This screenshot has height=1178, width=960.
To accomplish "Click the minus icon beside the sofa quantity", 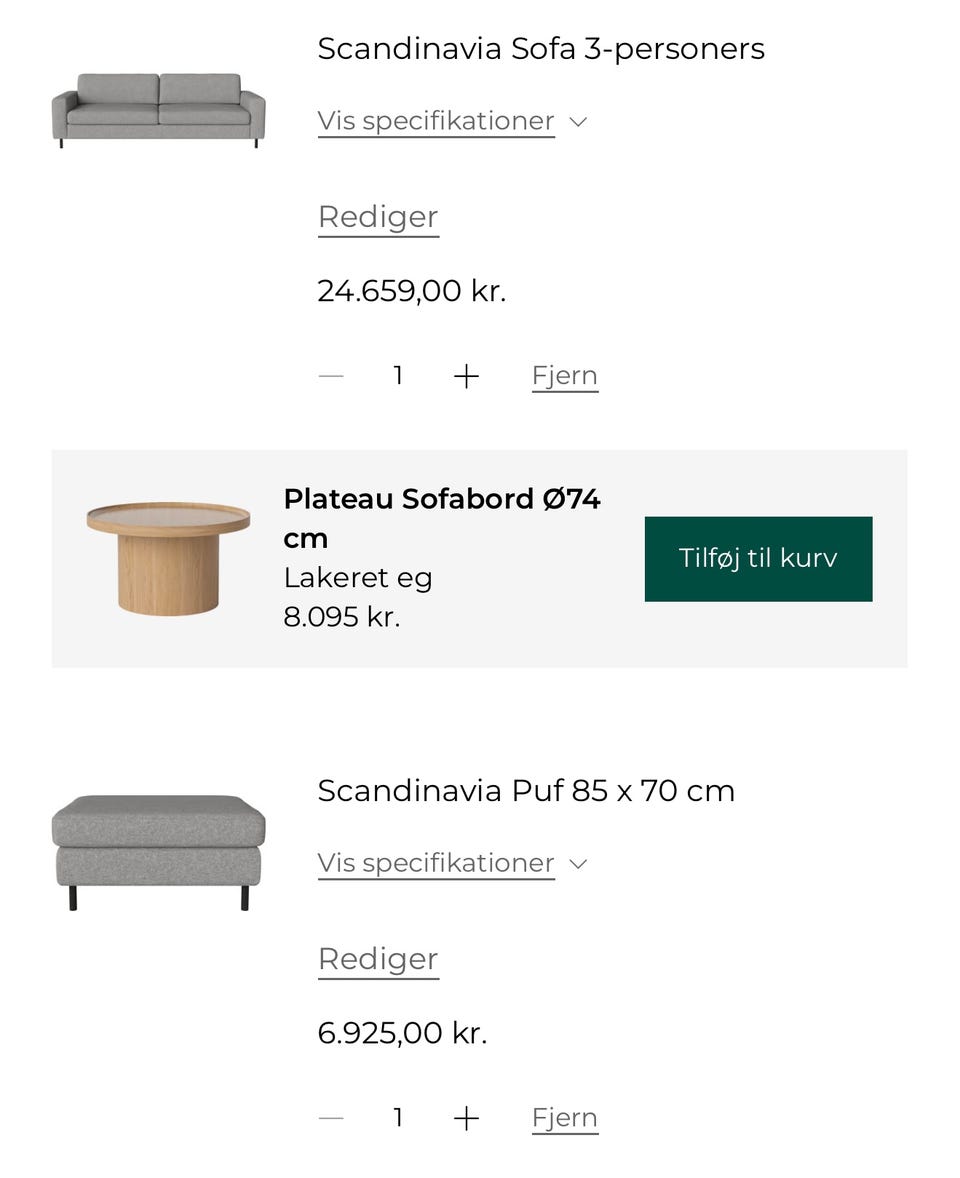I will [x=330, y=376].
